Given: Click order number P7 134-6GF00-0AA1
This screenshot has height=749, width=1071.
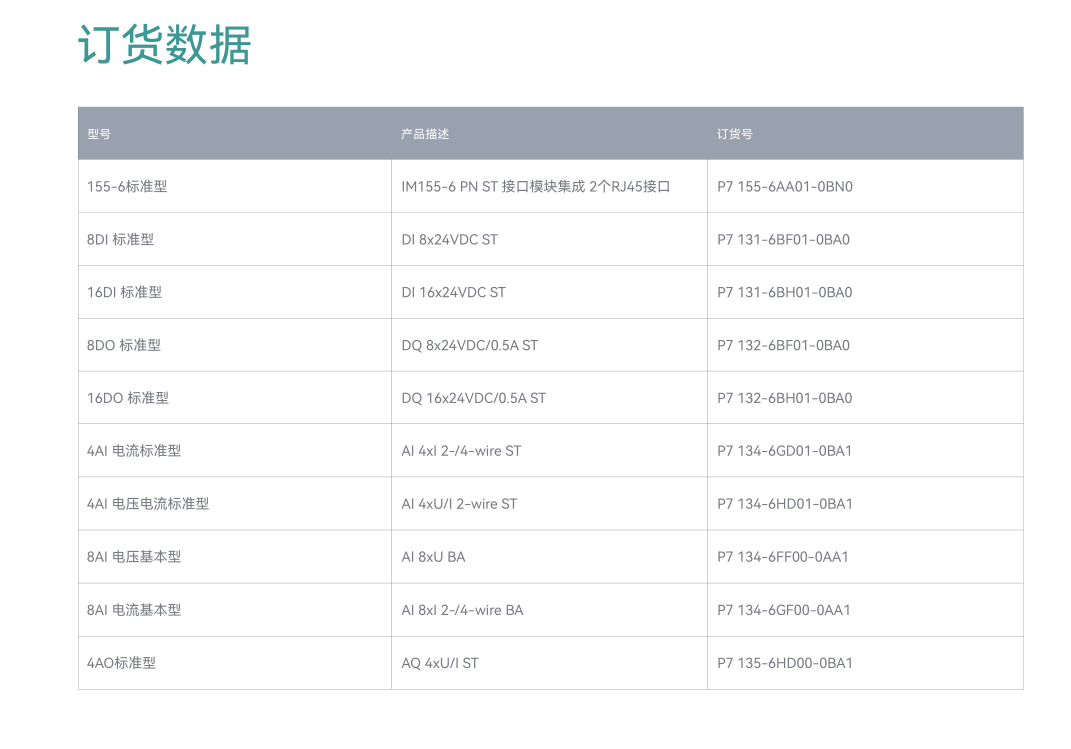Looking at the screenshot, I should point(783,610).
